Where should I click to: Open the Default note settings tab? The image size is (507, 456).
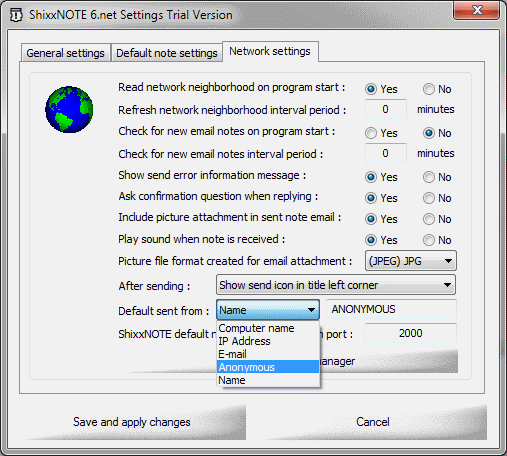167,53
